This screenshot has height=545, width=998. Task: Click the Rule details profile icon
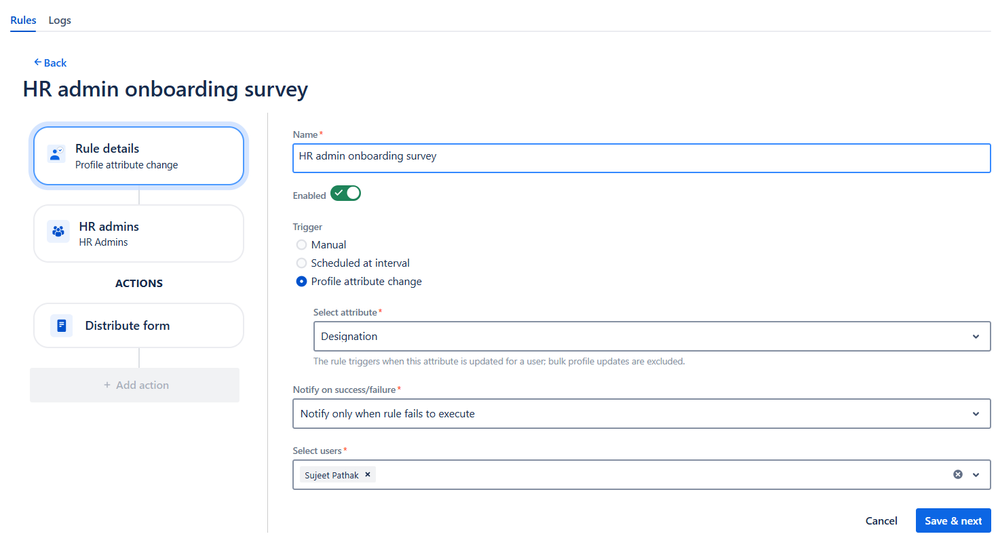pyautogui.click(x=57, y=155)
